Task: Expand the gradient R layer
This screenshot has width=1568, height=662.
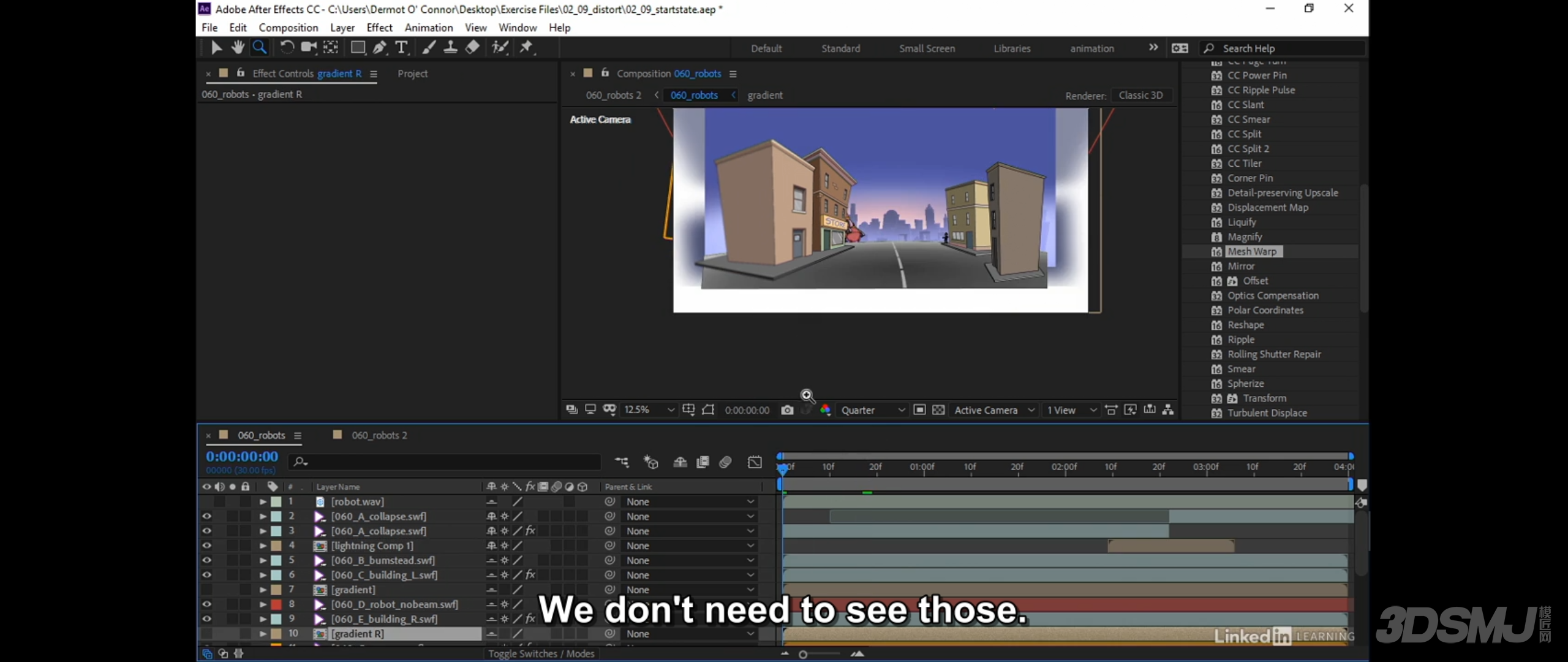Action: point(263,634)
